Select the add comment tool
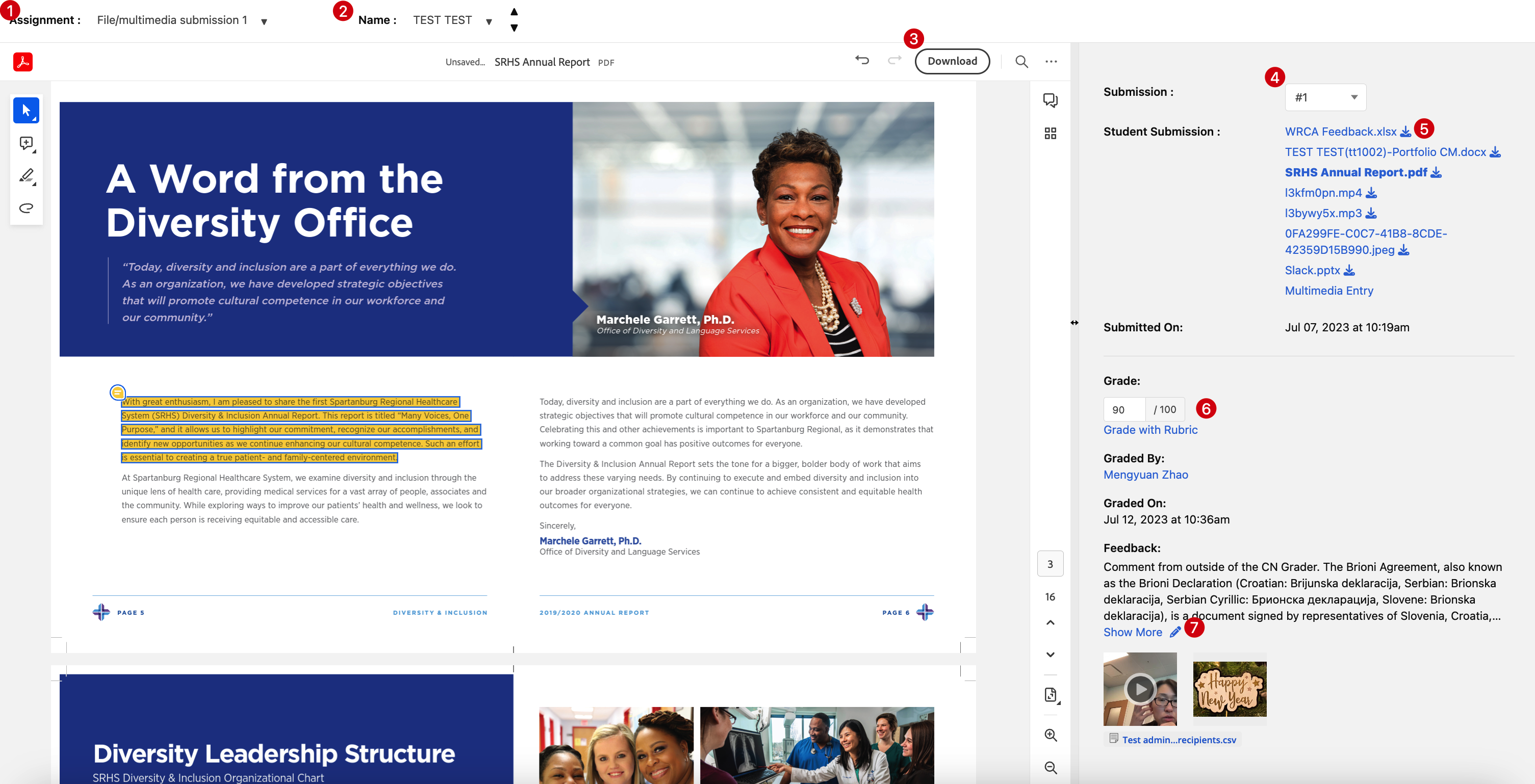Viewport: 1535px width, 784px height. coord(26,143)
